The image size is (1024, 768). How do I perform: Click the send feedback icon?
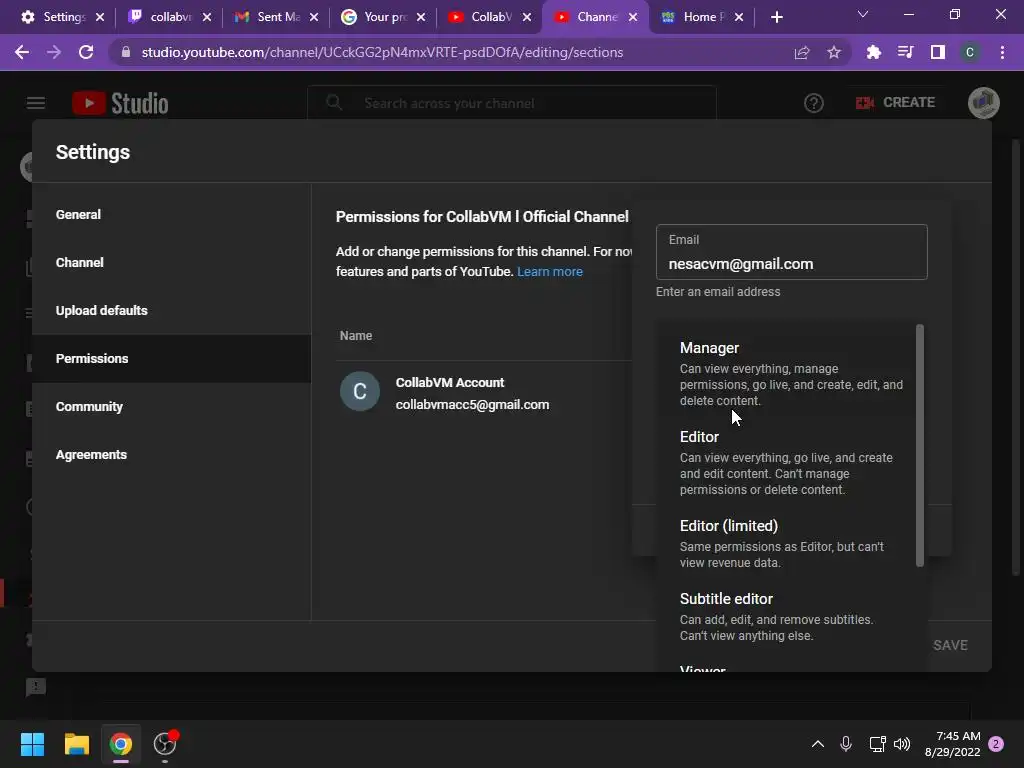(x=36, y=686)
